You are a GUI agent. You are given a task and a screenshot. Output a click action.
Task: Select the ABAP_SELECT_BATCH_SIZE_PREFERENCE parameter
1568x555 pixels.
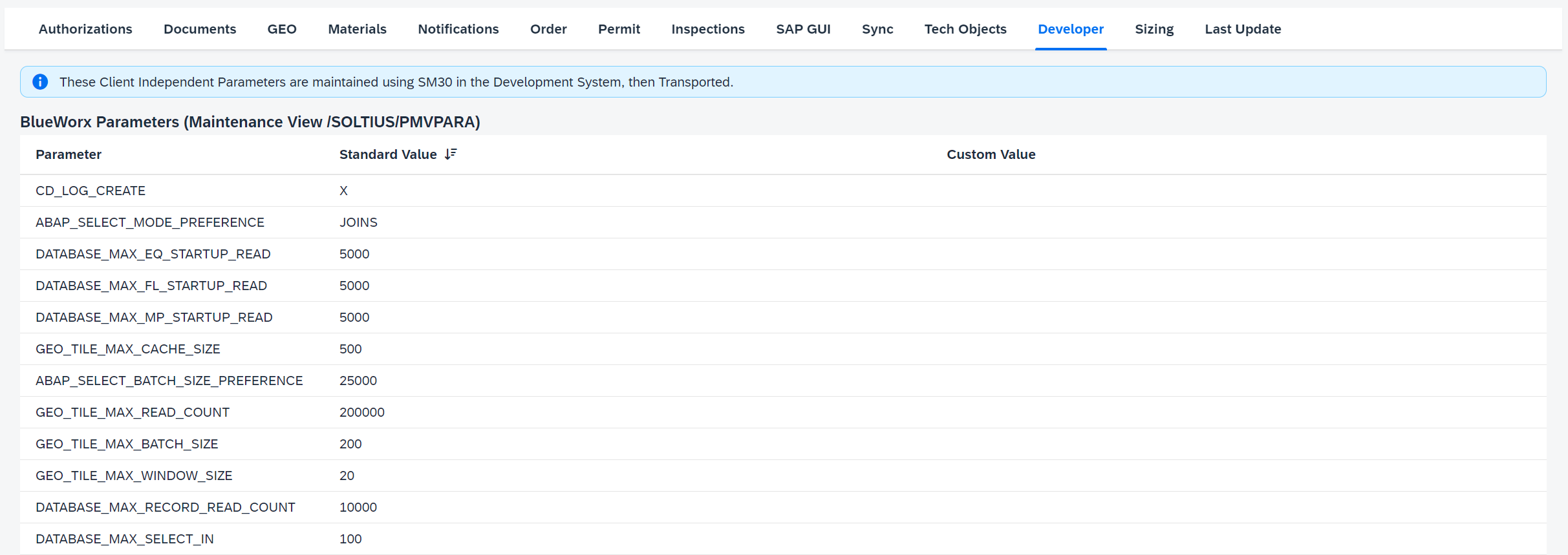[x=169, y=381]
